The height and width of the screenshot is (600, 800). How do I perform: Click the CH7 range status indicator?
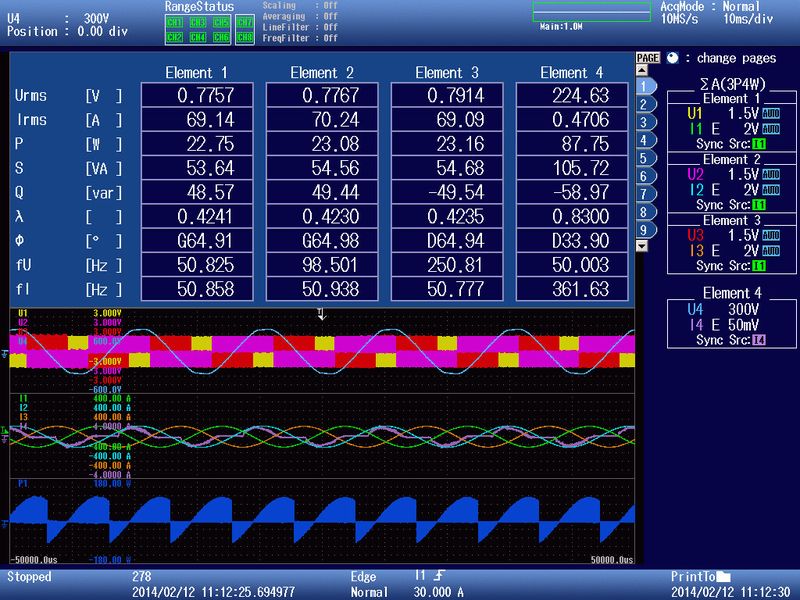tap(244, 22)
